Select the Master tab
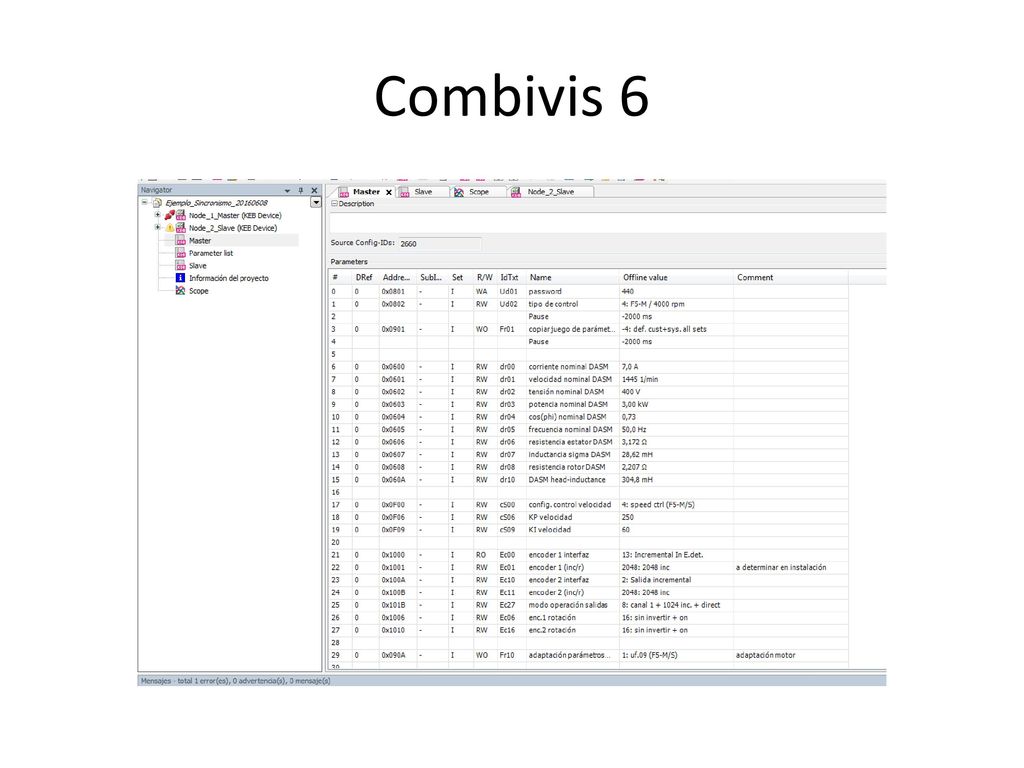 pyautogui.click(x=366, y=192)
